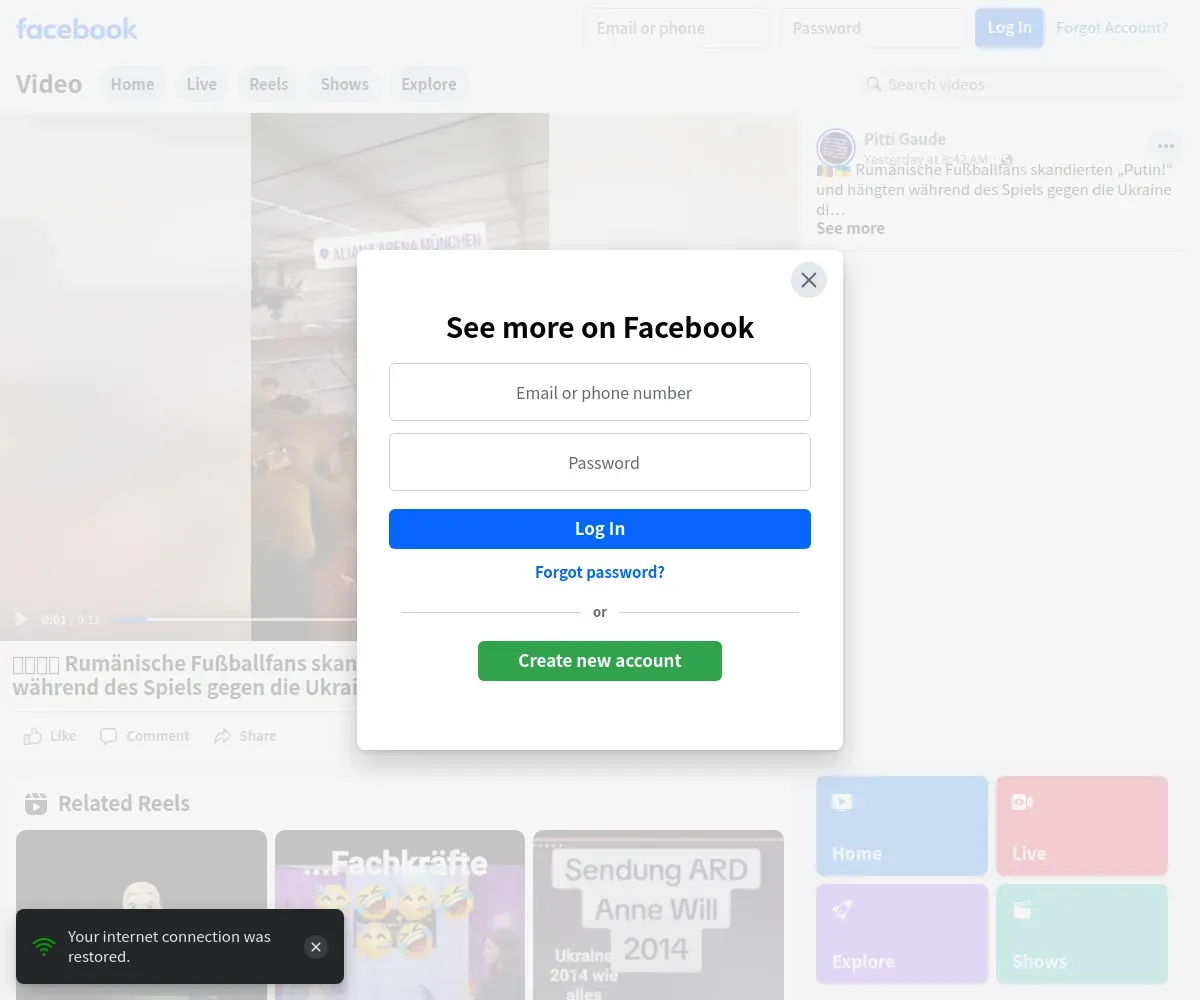1200x1000 pixels.
Task: Click the Related Reels icon
Action: click(36, 803)
